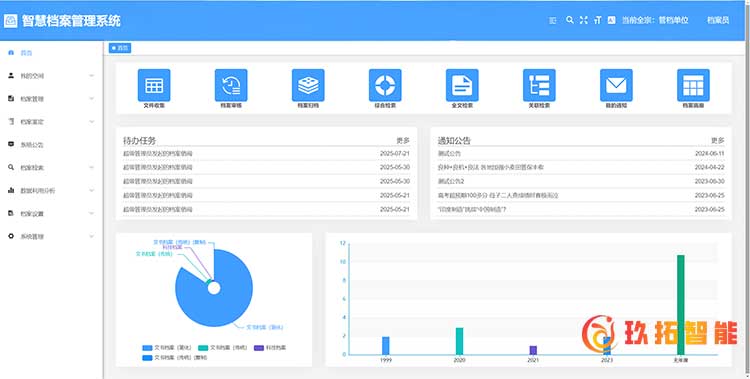Open 系统管理 gear item in sidebar
Screen dimensions: 750x379
(51, 236)
